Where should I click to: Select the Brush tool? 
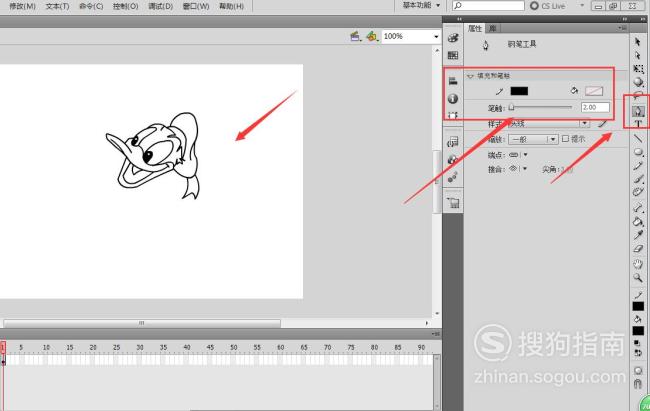638,179
